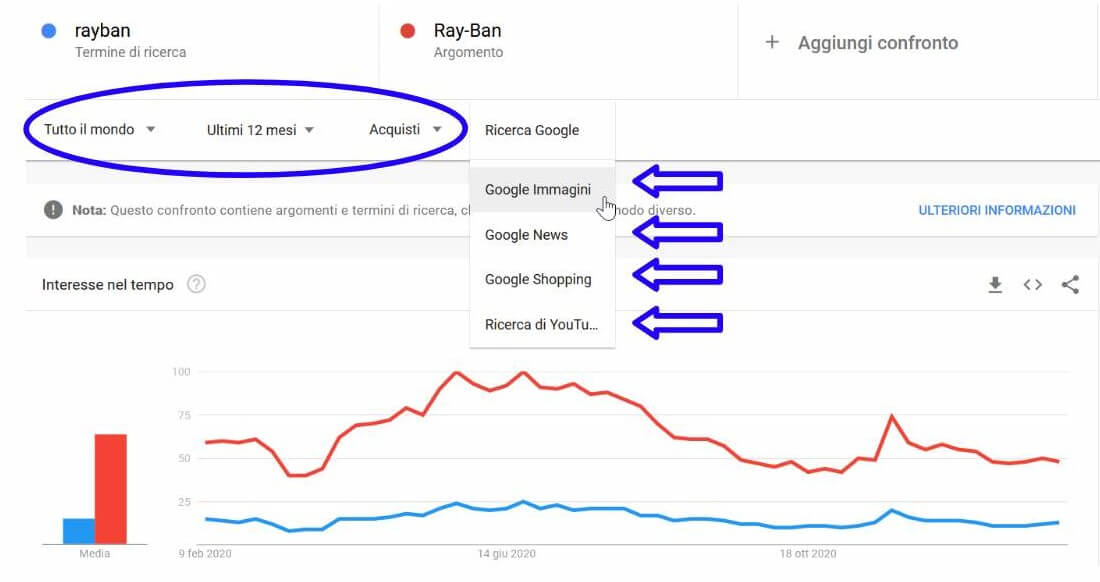Open the Ultimi 12 mesi period dropdown

(260, 130)
